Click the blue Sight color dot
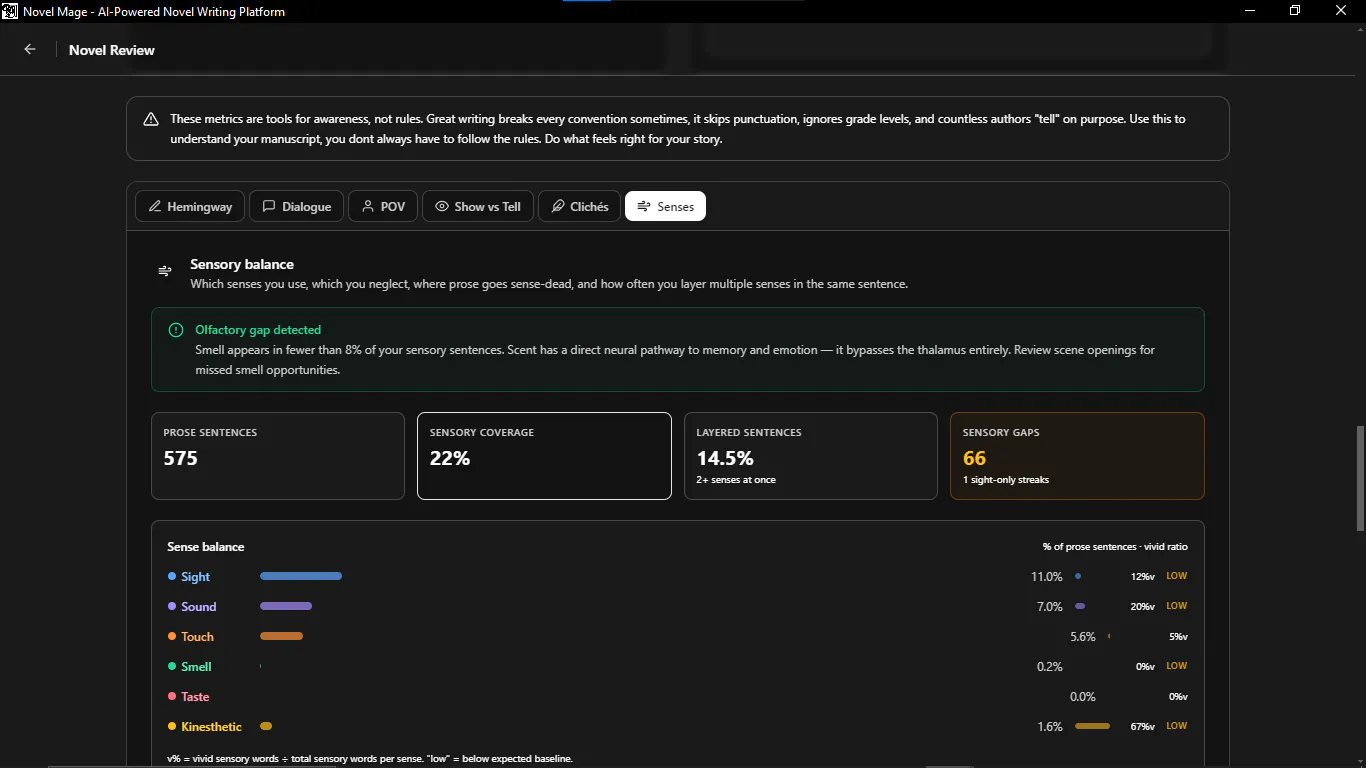This screenshot has width=1366, height=768. (172, 577)
